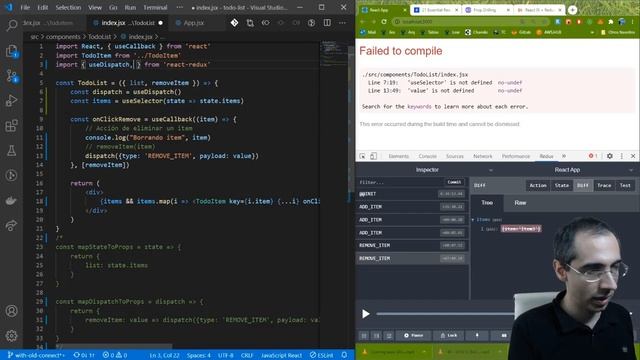Click the Commit button in Redux inspector
This screenshot has height=360, width=640.
click(x=454, y=182)
